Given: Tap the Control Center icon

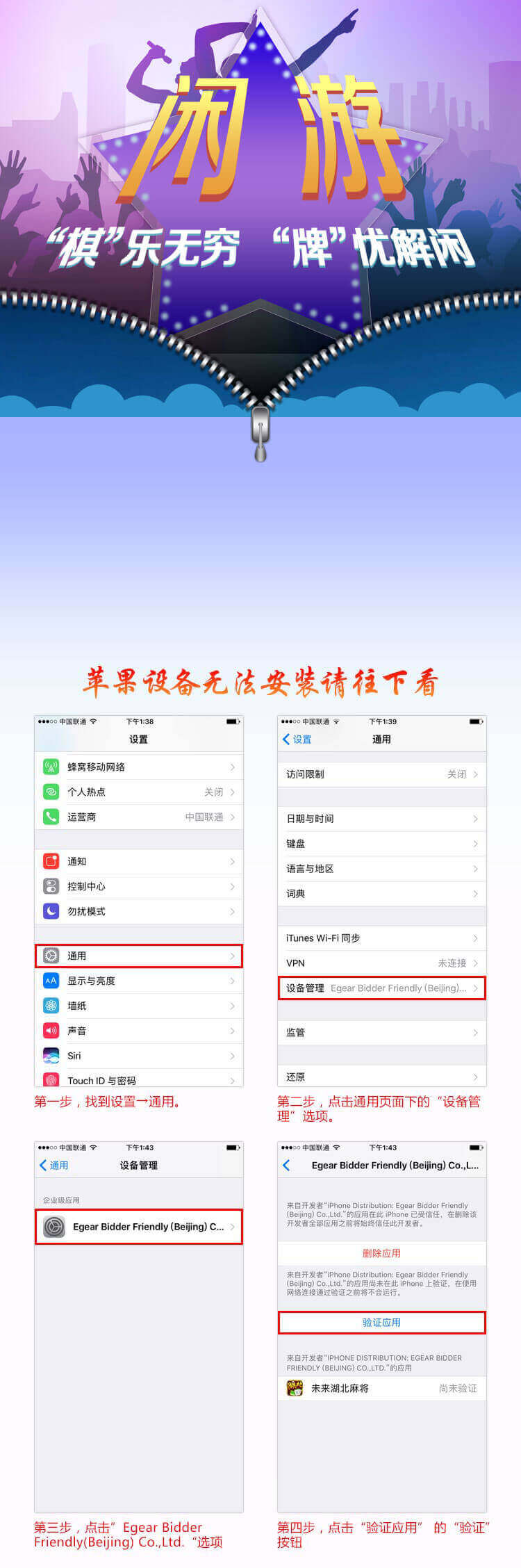Looking at the screenshot, I should (x=51, y=886).
